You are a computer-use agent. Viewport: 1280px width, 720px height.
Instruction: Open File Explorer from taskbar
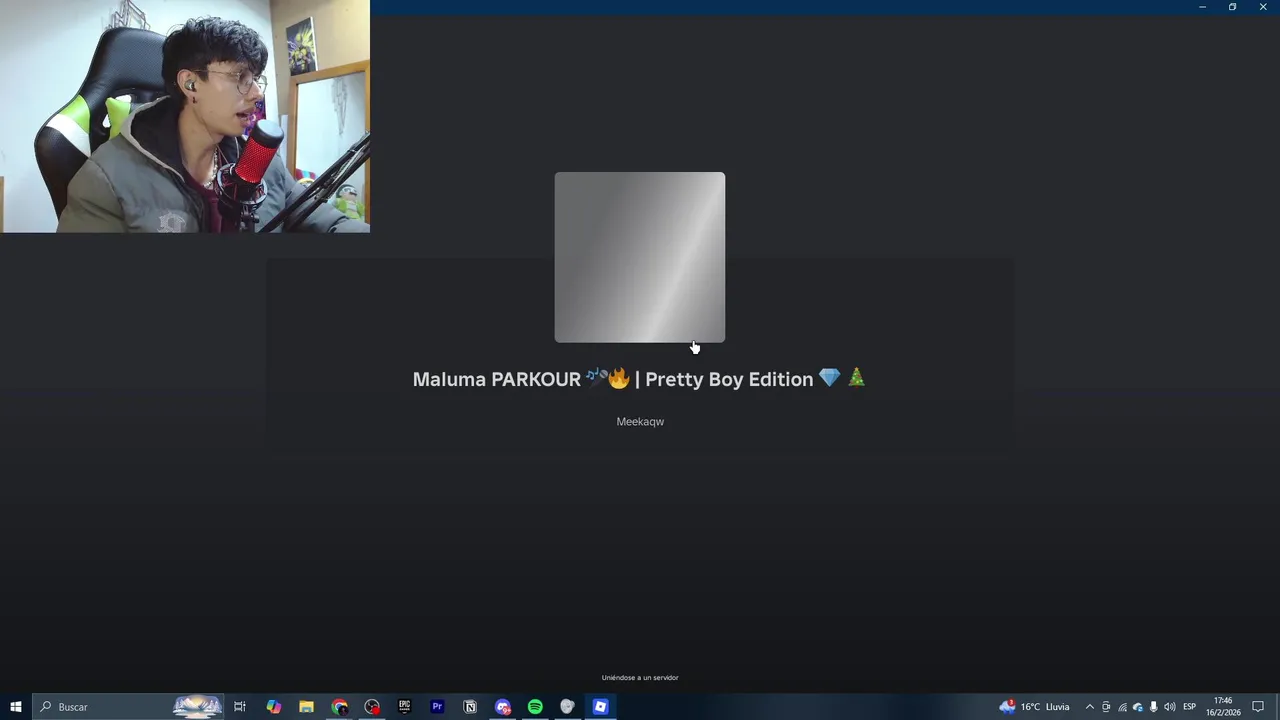click(x=306, y=707)
